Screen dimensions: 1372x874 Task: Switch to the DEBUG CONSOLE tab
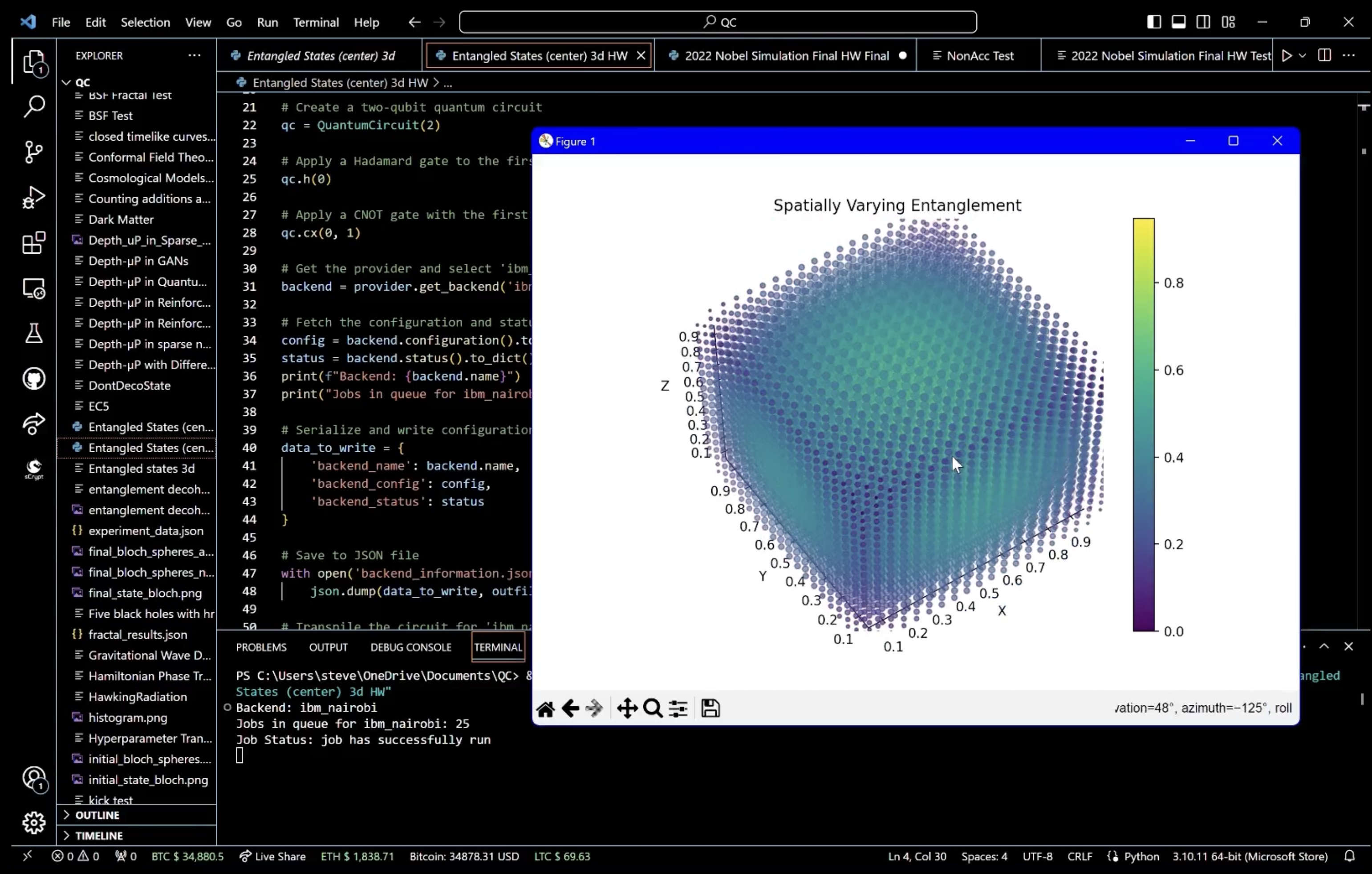click(x=411, y=647)
